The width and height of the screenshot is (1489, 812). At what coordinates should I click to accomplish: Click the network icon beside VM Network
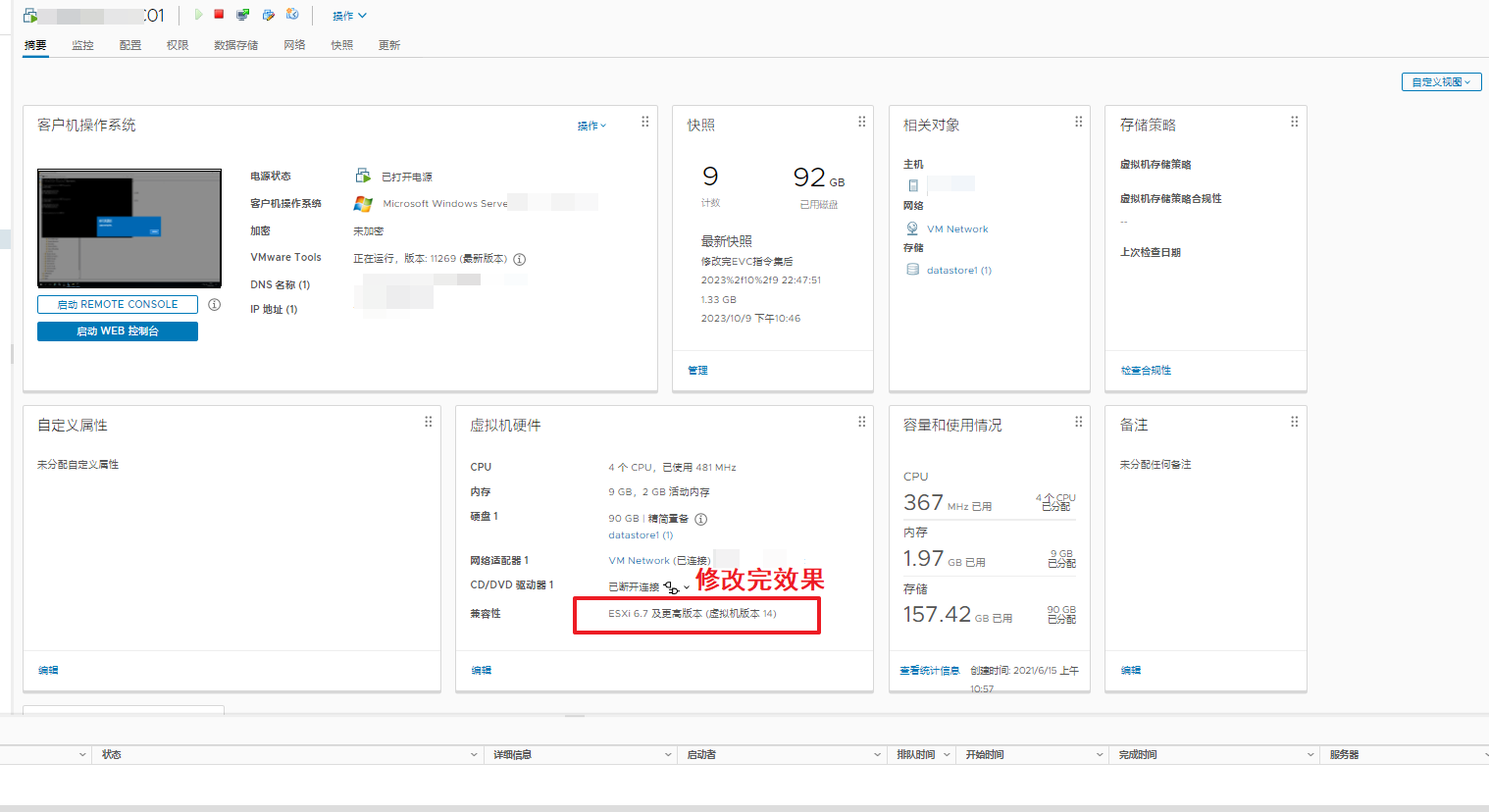912,228
